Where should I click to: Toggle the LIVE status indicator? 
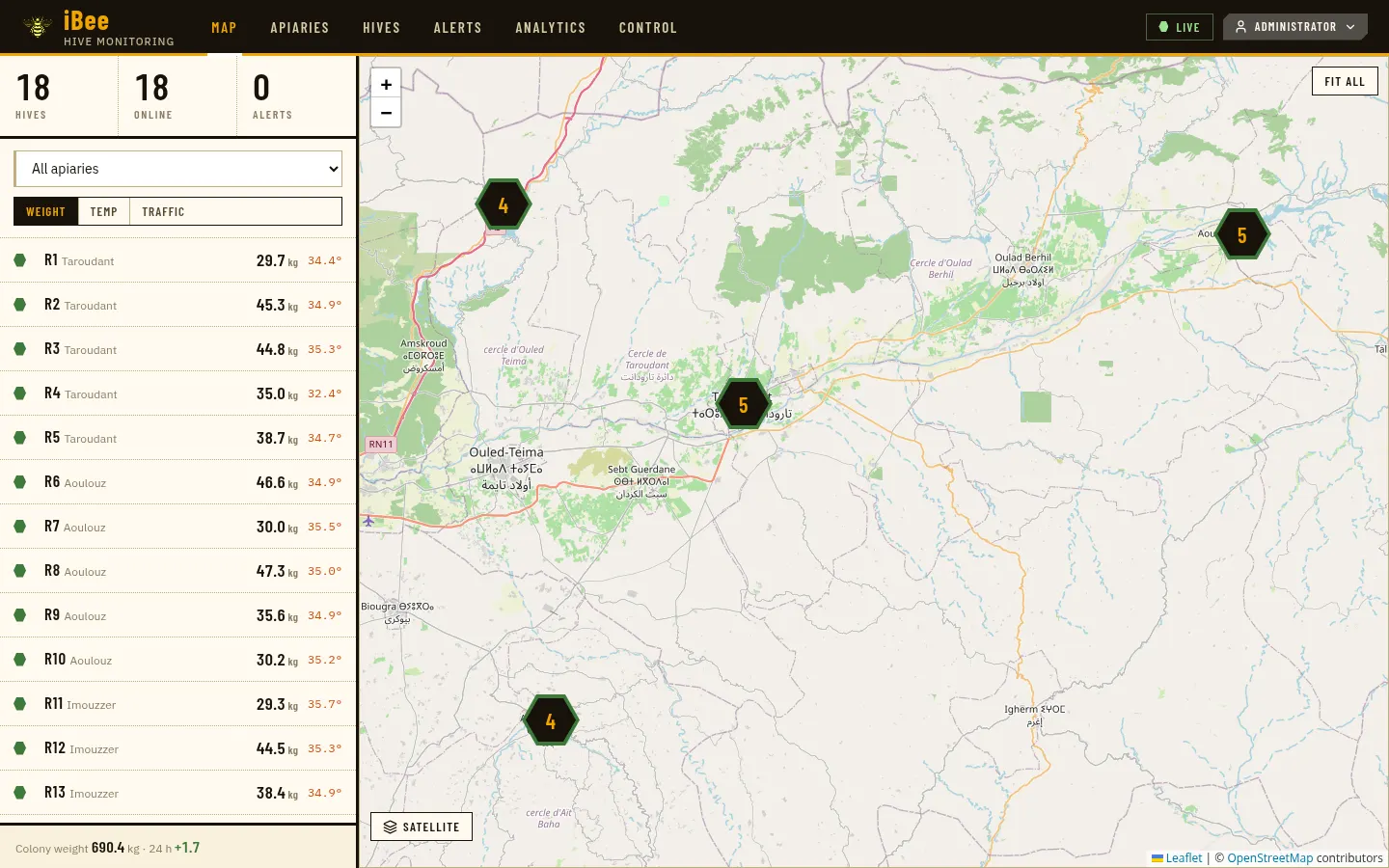pos(1180,27)
